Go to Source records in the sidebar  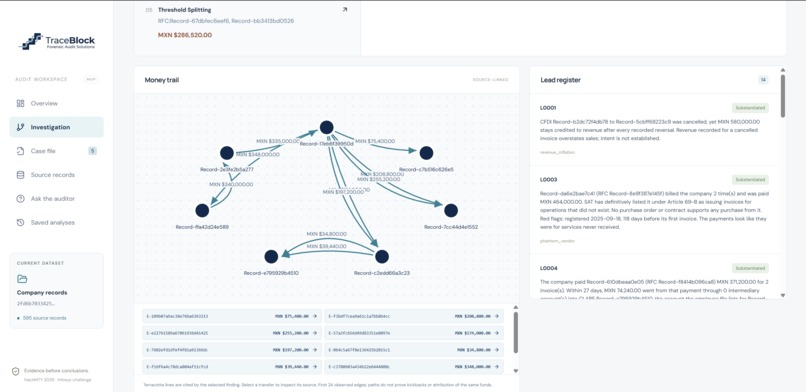tap(52, 175)
